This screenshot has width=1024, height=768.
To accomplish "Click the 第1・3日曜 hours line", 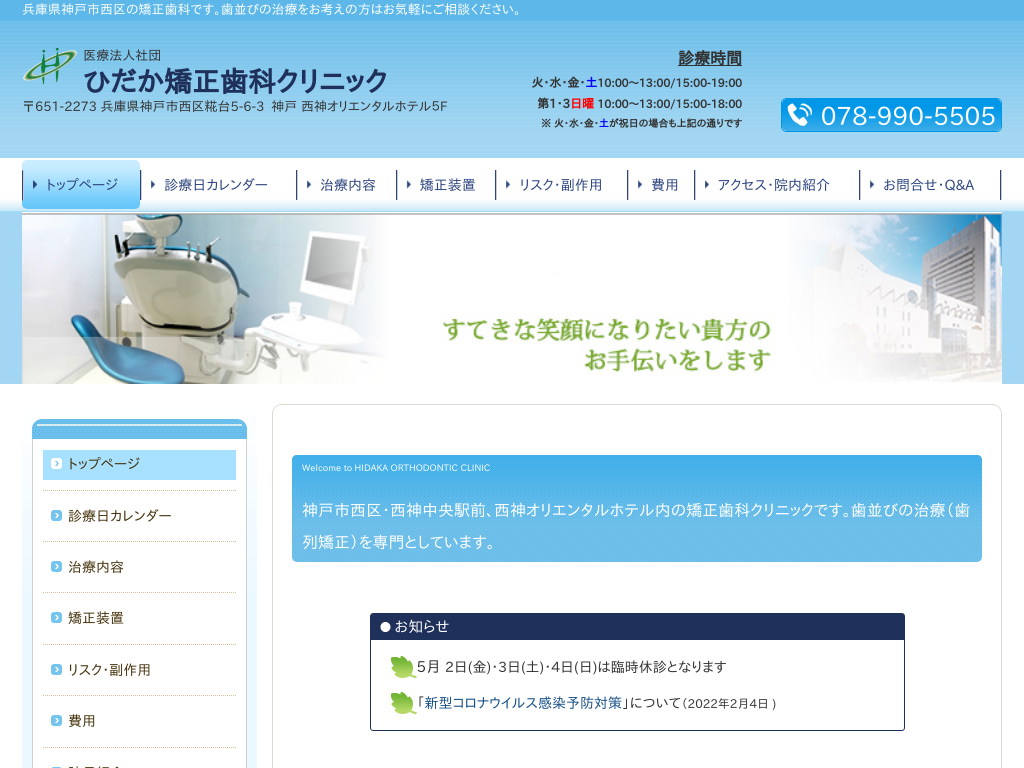I will pyautogui.click(x=639, y=104).
